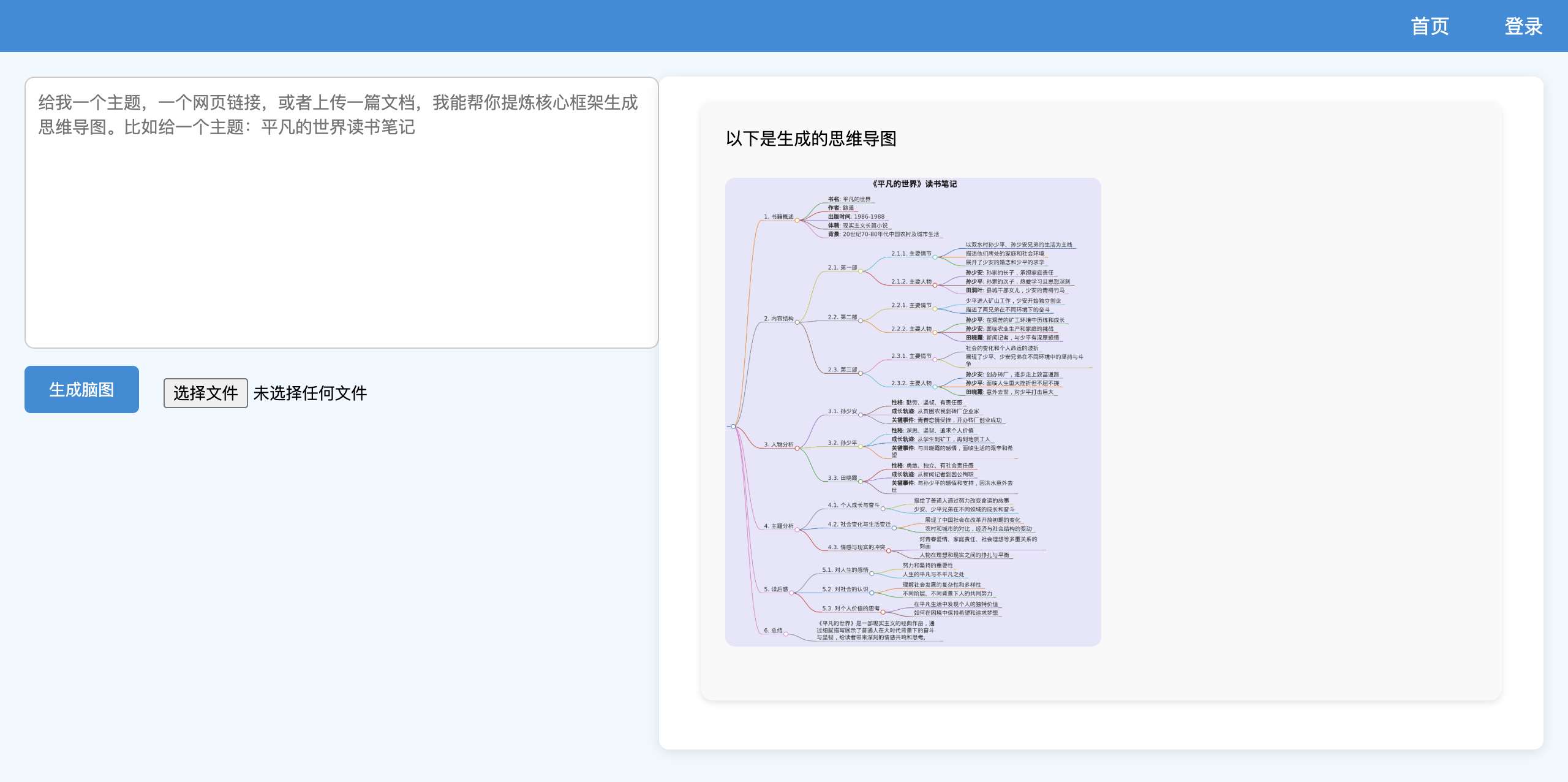Collapse the 2.1. 第一部 branch circle
The height and width of the screenshot is (782, 1568).
click(861, 271)
